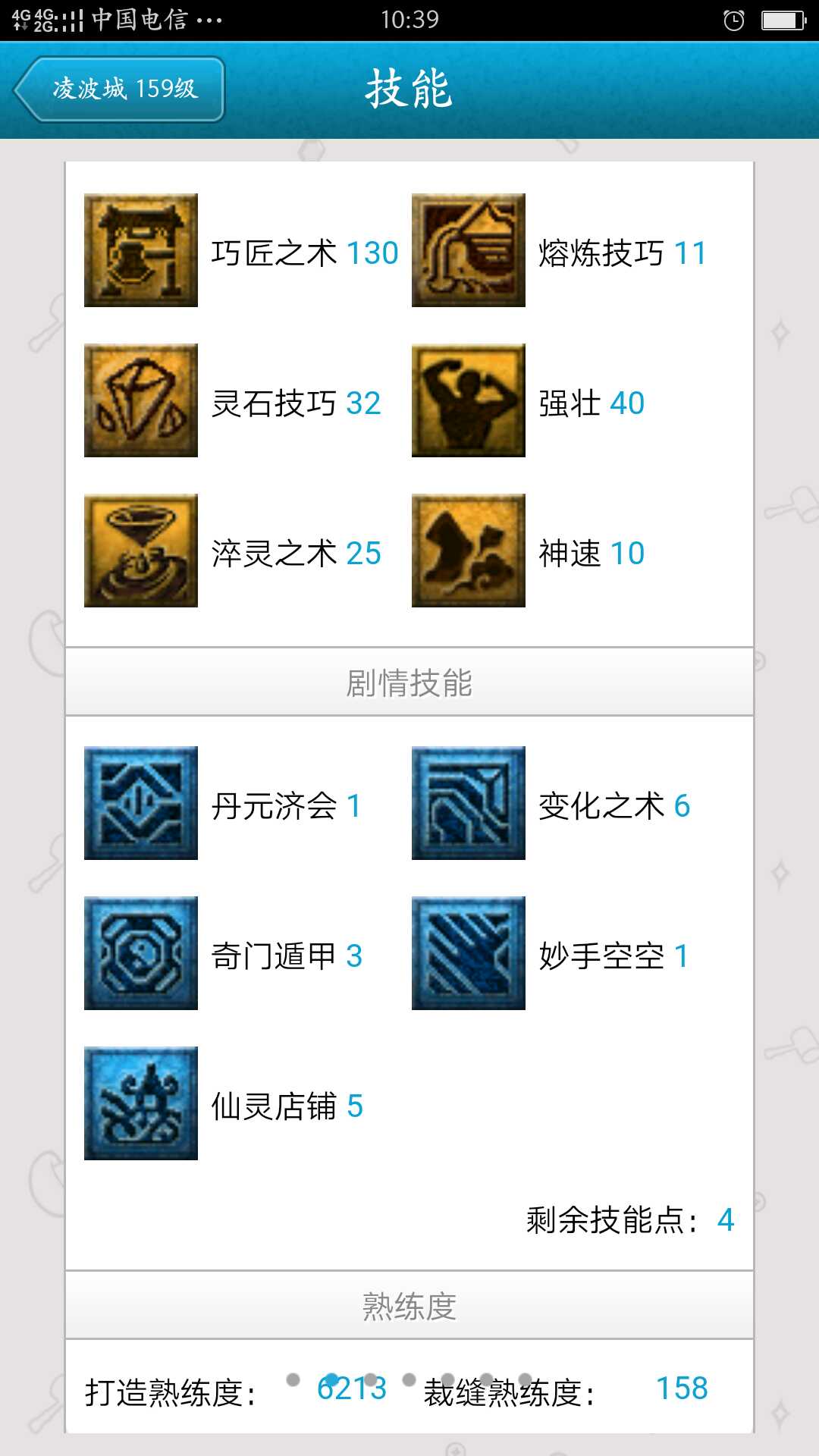Open the 丹元济会 blue plot skill icon
This screenshot has height=1456, width=819.
pos(141,803)
